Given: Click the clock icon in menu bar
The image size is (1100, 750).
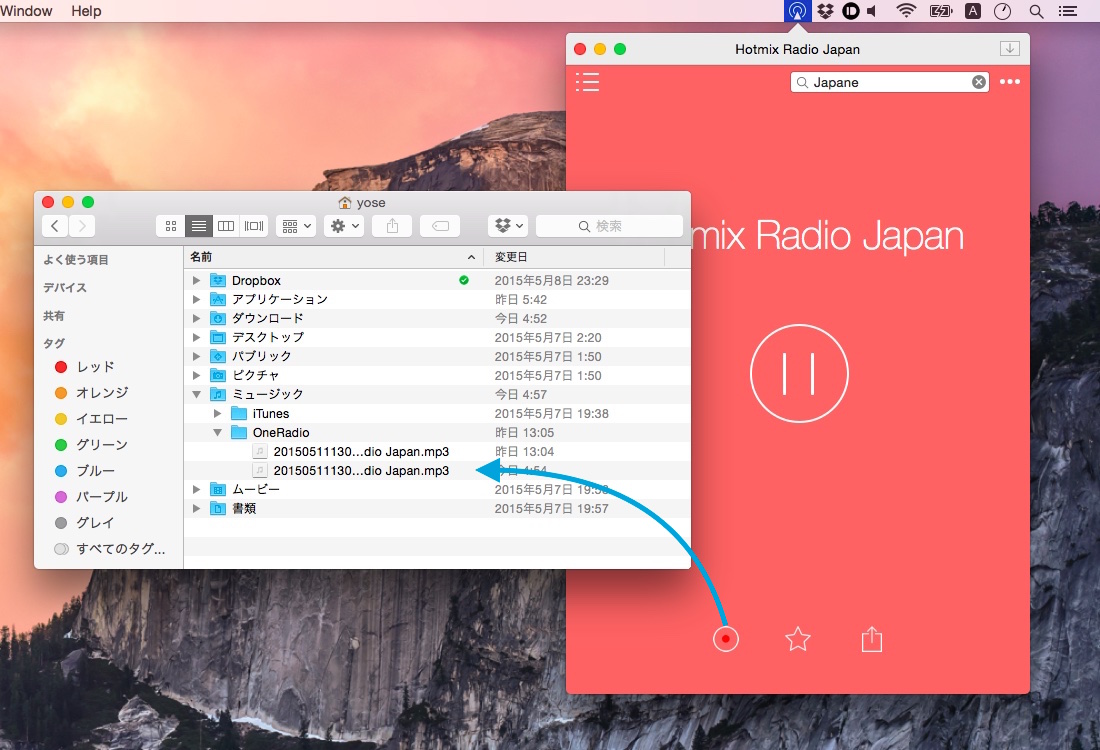Looking at the screenshot, I should point(1002,11).
